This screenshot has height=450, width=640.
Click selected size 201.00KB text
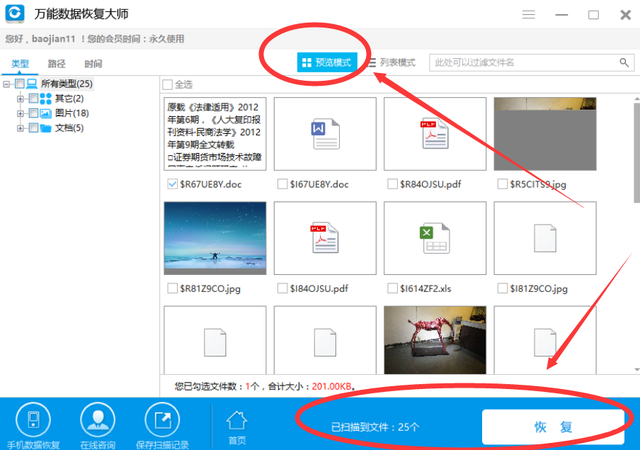click(x=331, y=386)
